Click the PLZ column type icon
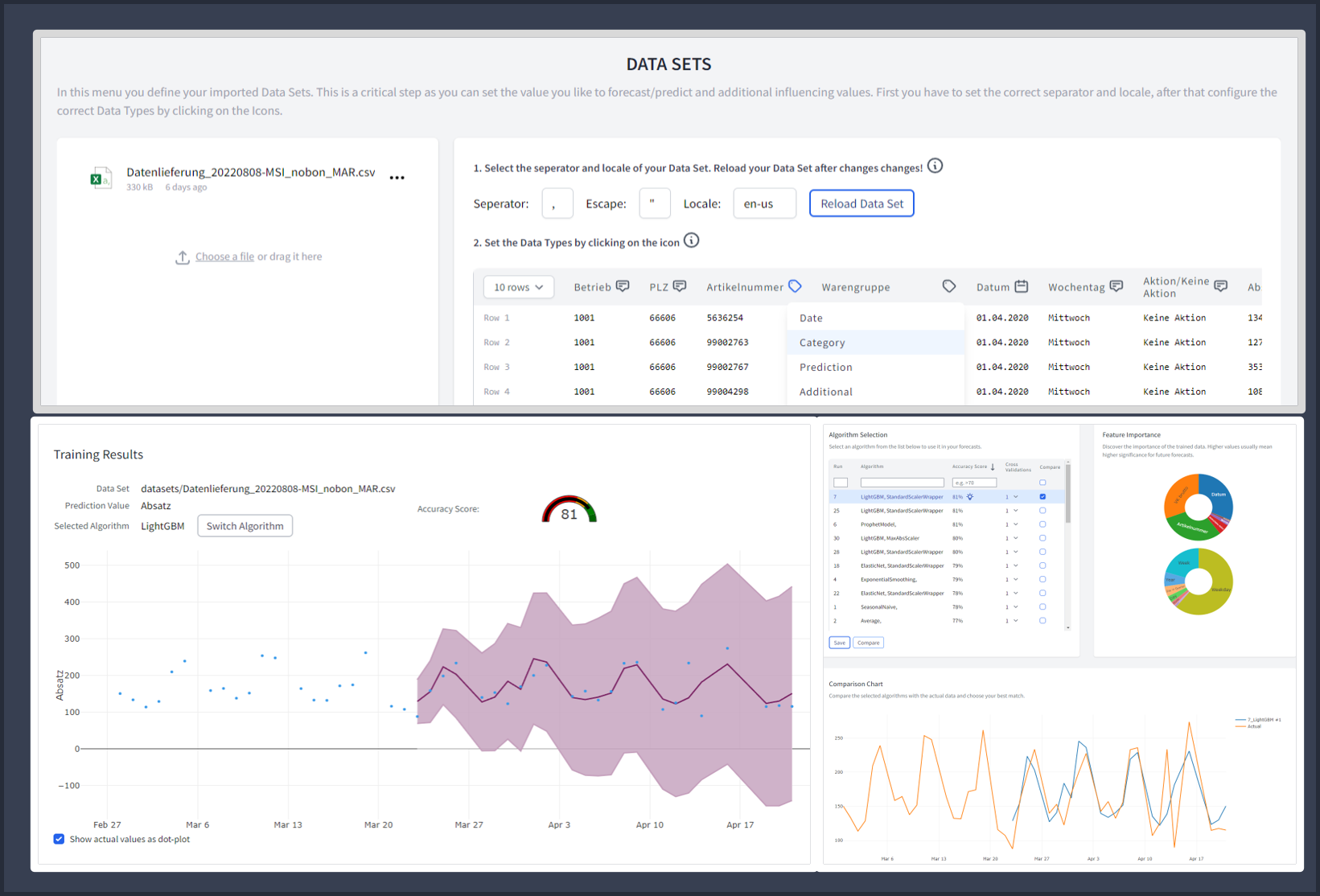This screenshot has height=896, width=1320. click(680, 286)
